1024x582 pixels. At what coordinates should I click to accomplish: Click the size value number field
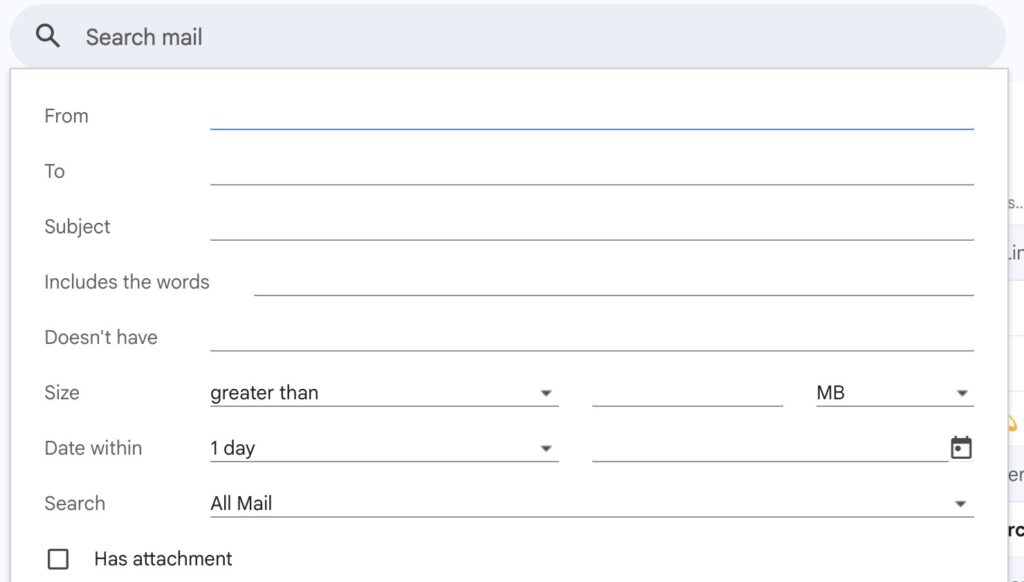(687, 393)
